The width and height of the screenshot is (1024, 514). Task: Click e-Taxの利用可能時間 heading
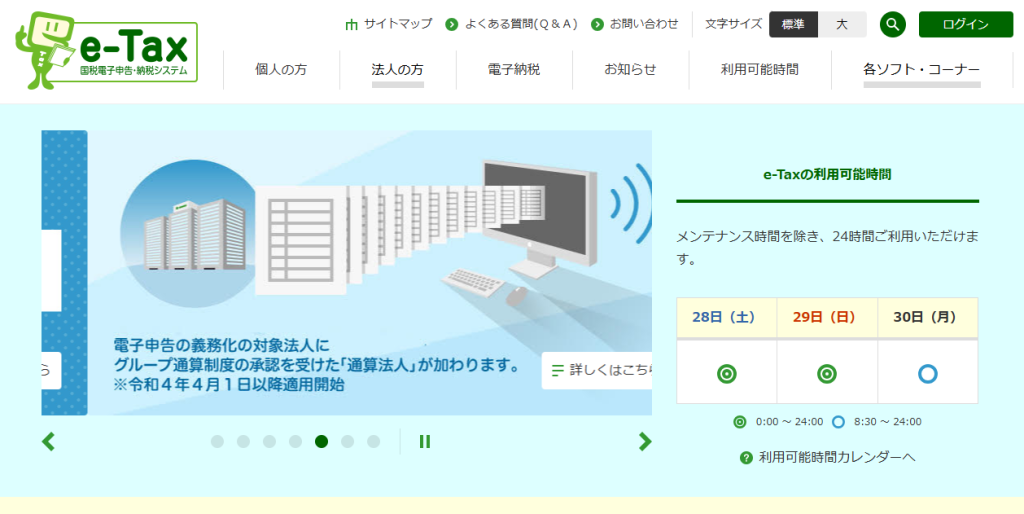(827, 174)
